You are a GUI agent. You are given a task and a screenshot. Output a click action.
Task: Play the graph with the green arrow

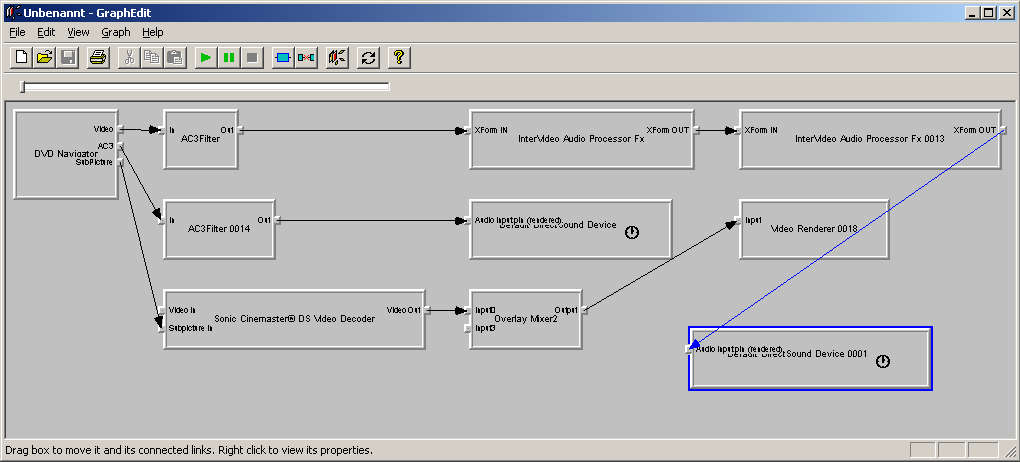pyautogui.click(x=205, y=57)
